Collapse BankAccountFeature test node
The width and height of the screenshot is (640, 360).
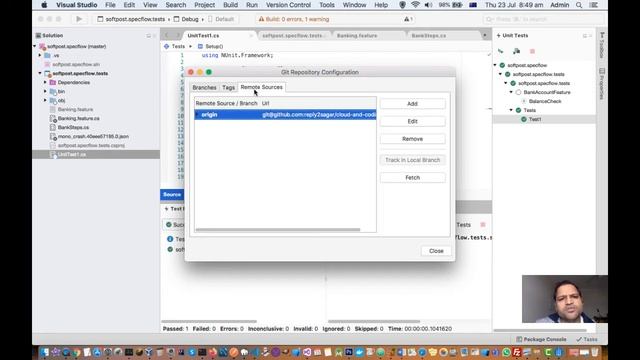511,92
